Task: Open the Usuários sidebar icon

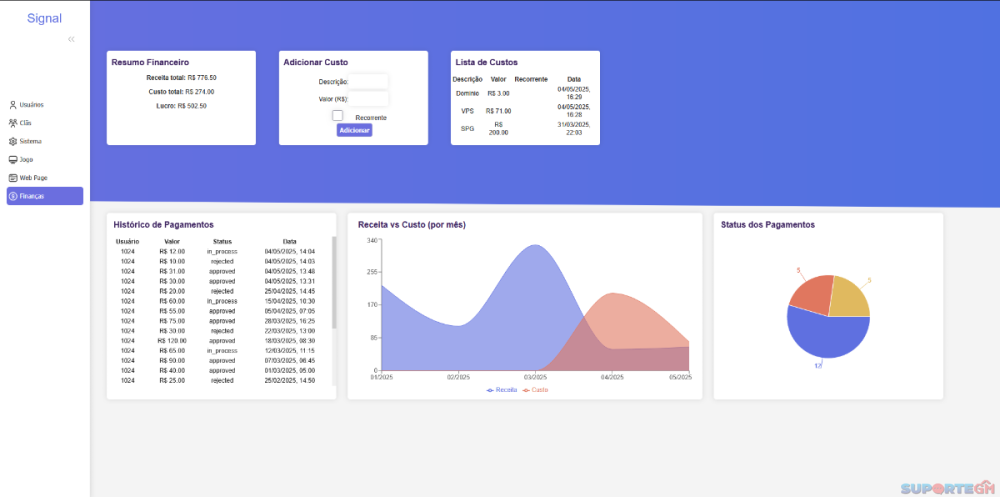Action: pyautogui.click(x=12, y=104)
